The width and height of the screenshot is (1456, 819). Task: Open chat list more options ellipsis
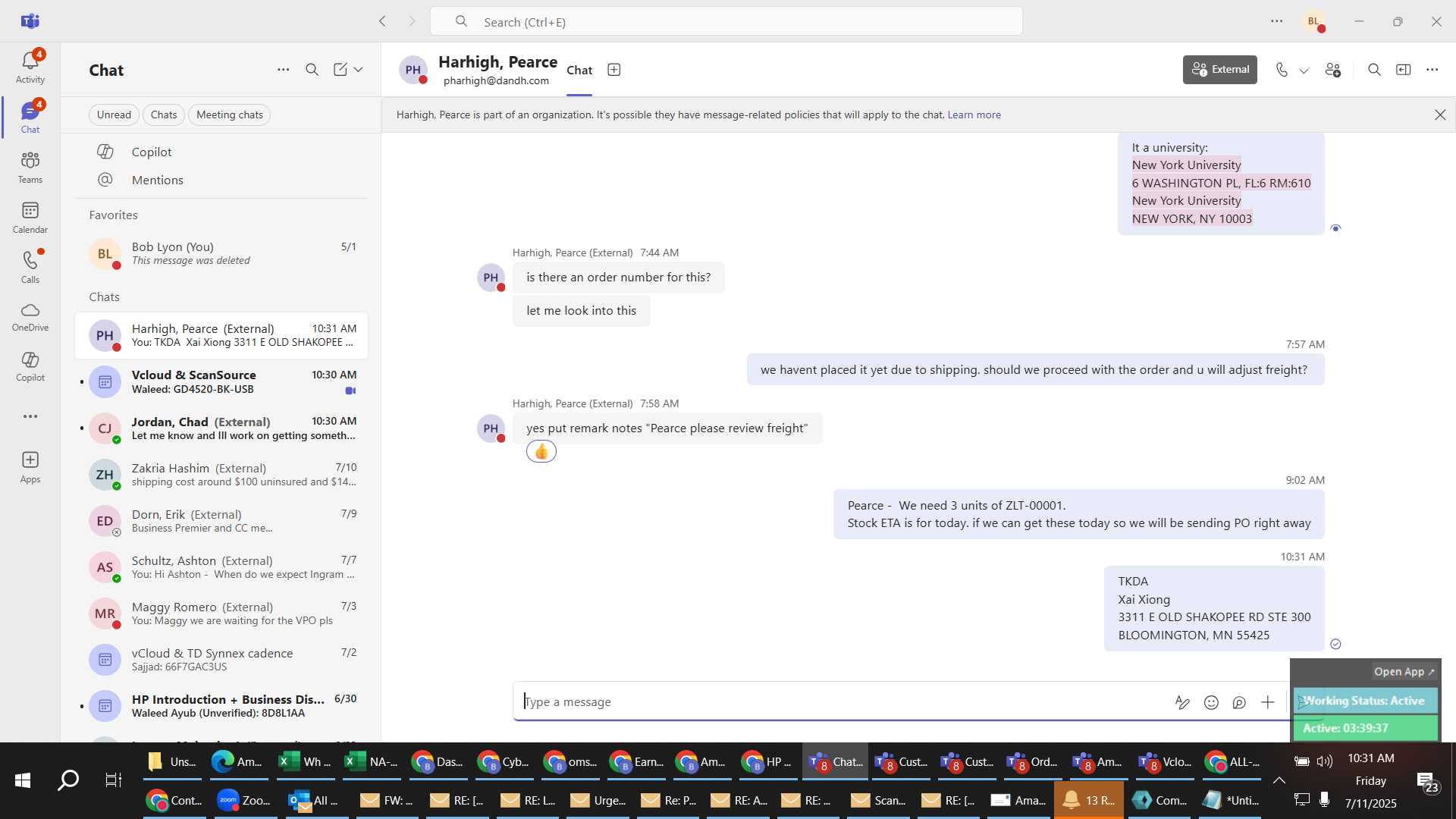283,70
